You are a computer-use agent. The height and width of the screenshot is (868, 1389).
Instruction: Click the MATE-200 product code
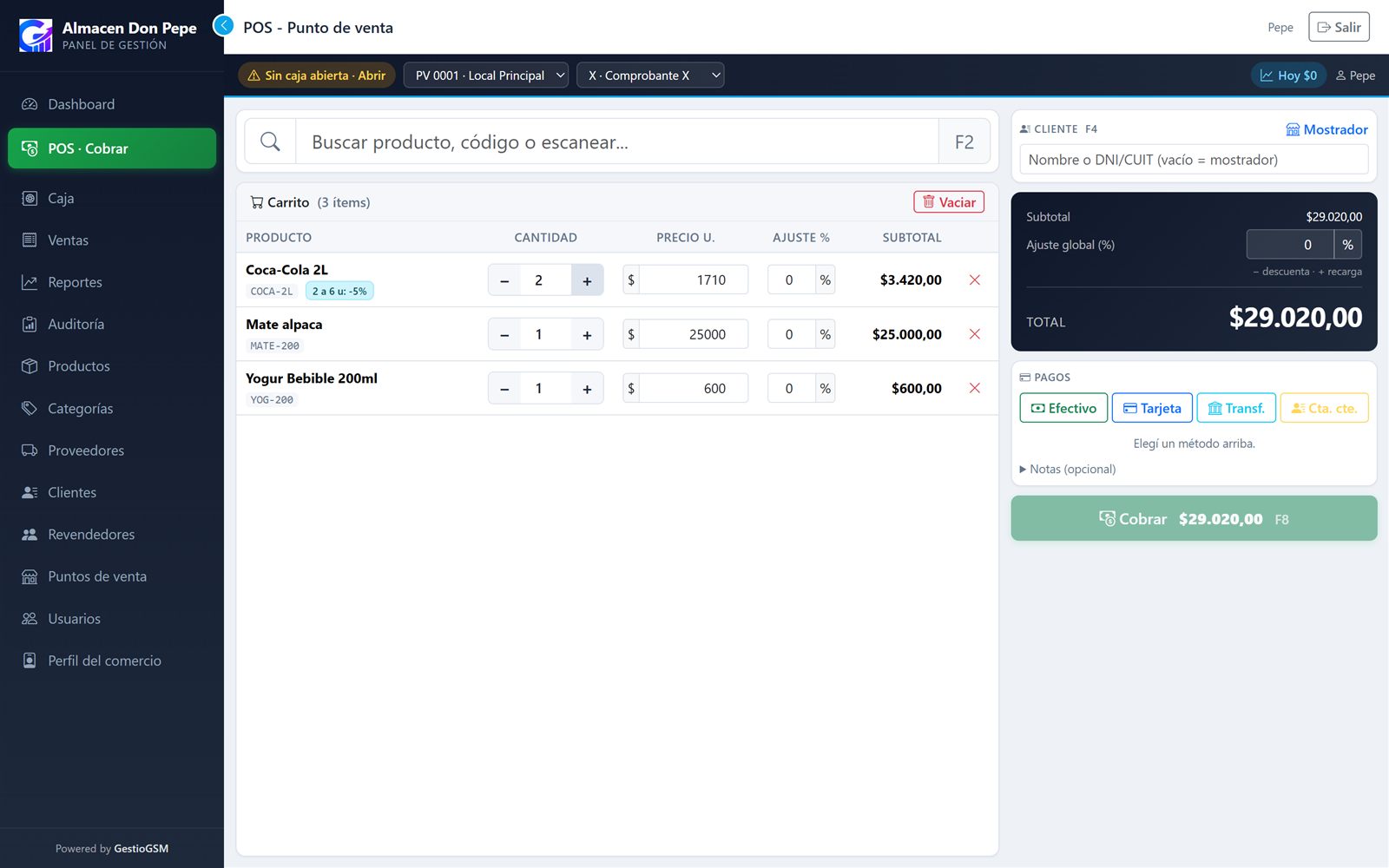[x=274, y=345]
